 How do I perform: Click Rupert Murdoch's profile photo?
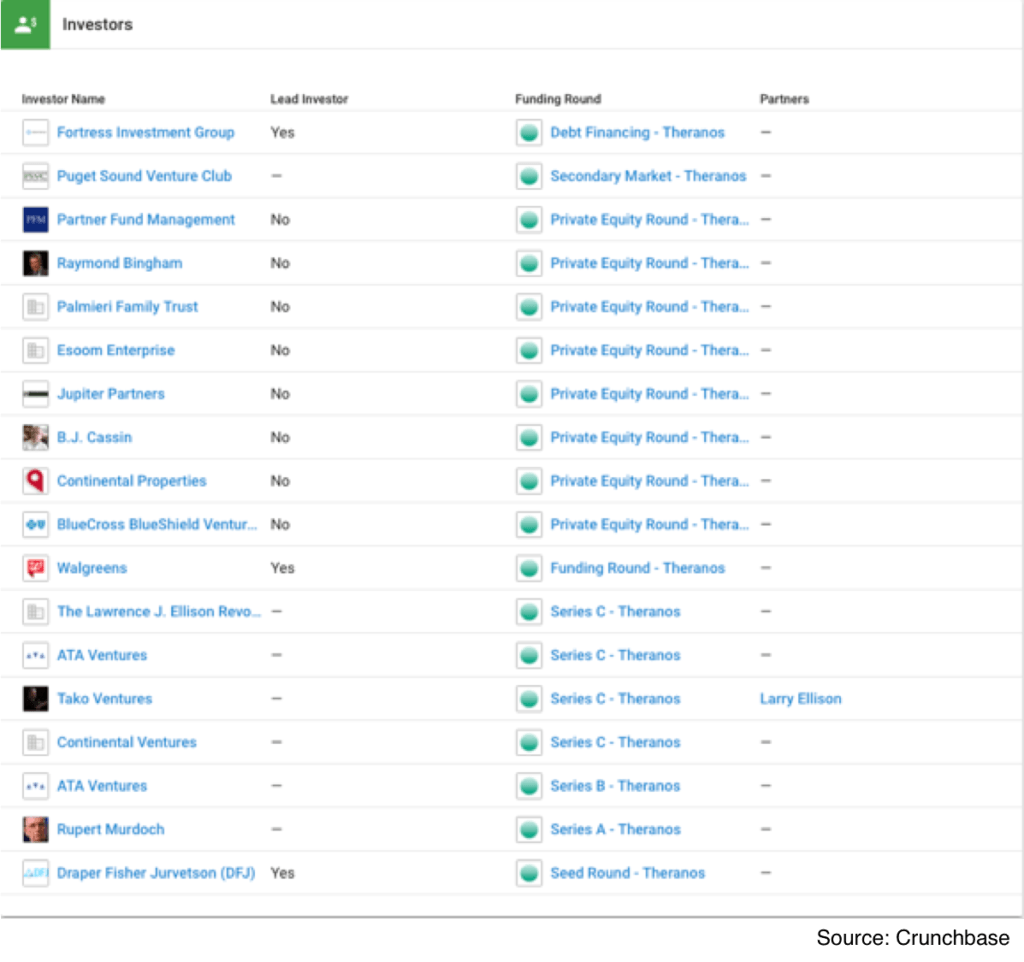coord(35,829)
